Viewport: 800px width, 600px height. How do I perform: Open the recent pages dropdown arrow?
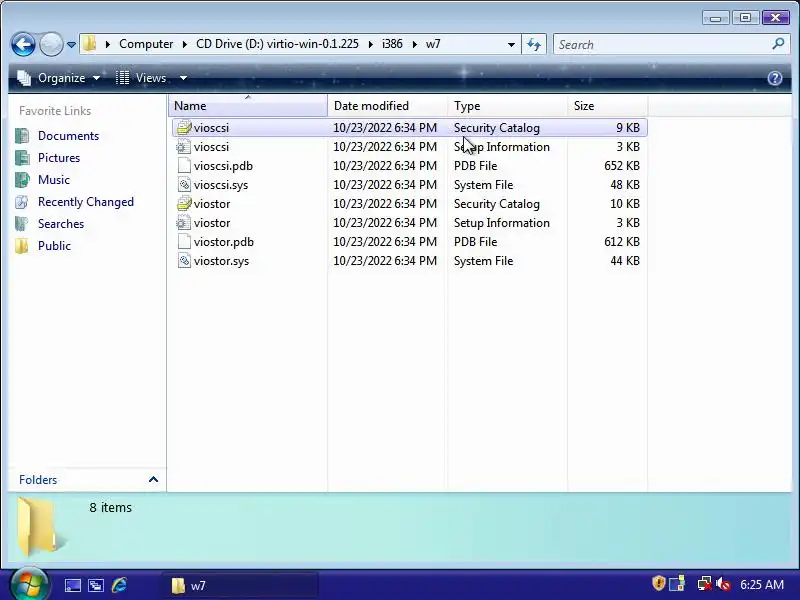tap(71, 45)
